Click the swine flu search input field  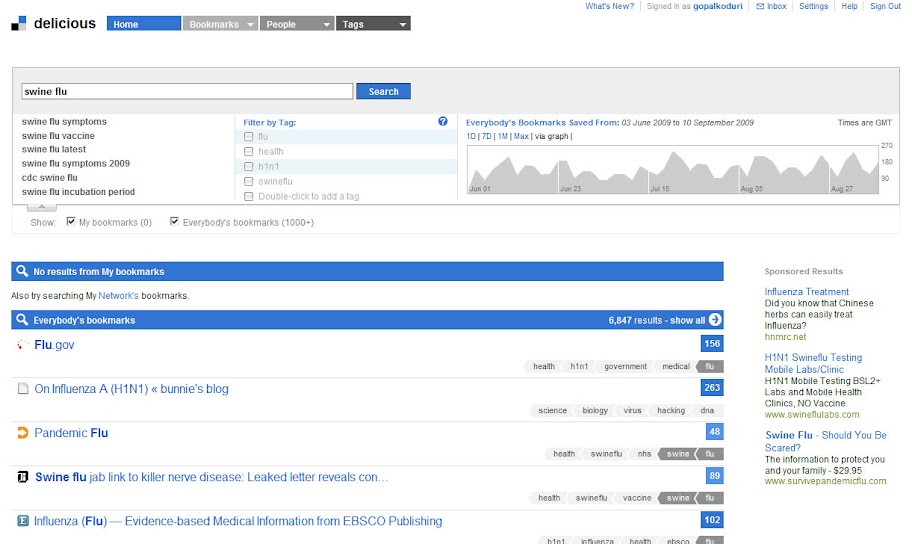point(187,91)
